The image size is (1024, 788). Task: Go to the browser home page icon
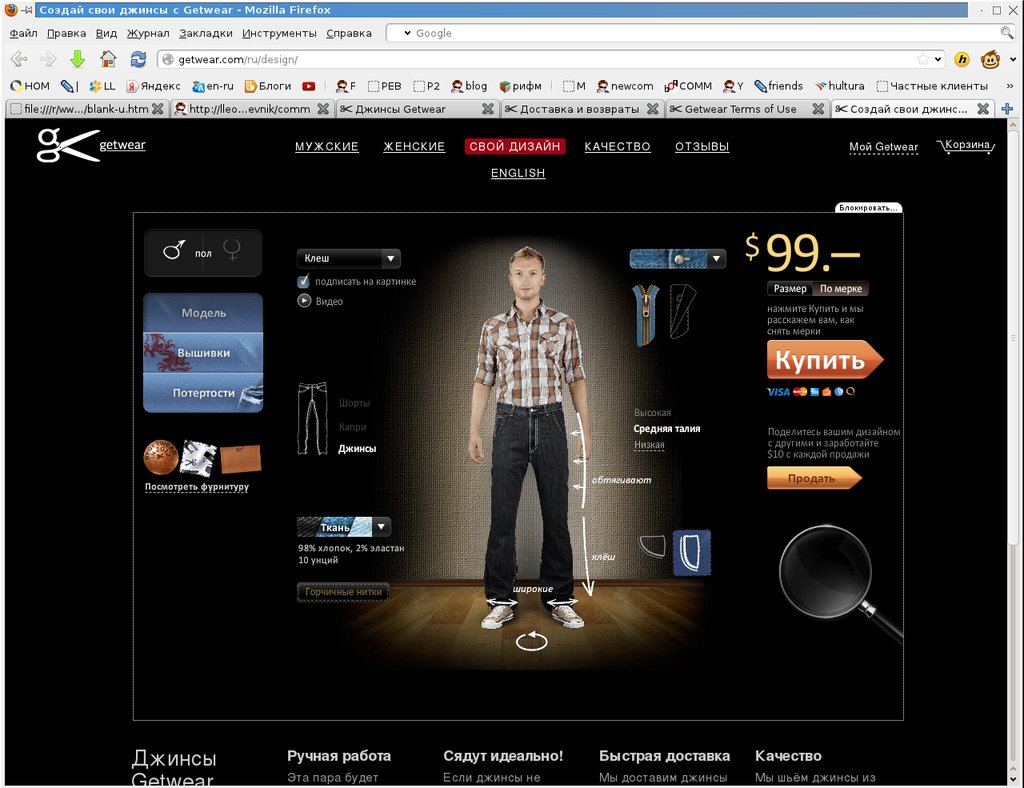point(108,59)
